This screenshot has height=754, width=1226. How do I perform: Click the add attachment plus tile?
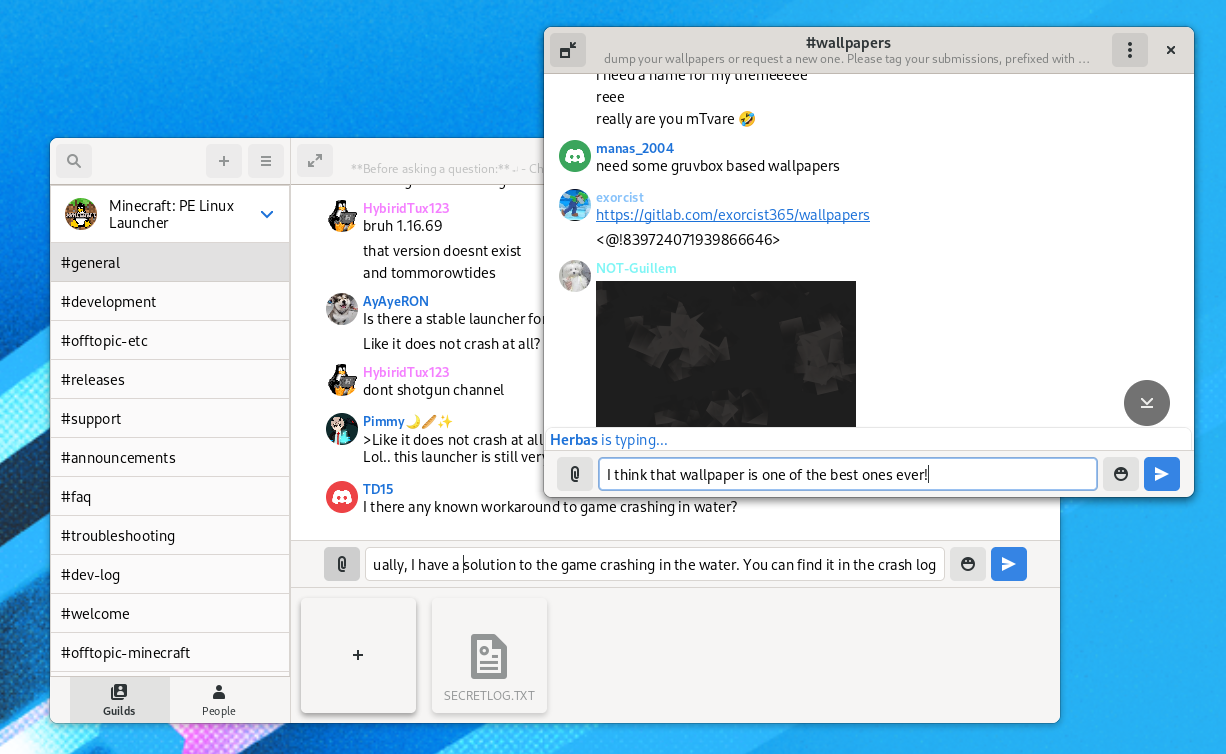pos(358,656)
